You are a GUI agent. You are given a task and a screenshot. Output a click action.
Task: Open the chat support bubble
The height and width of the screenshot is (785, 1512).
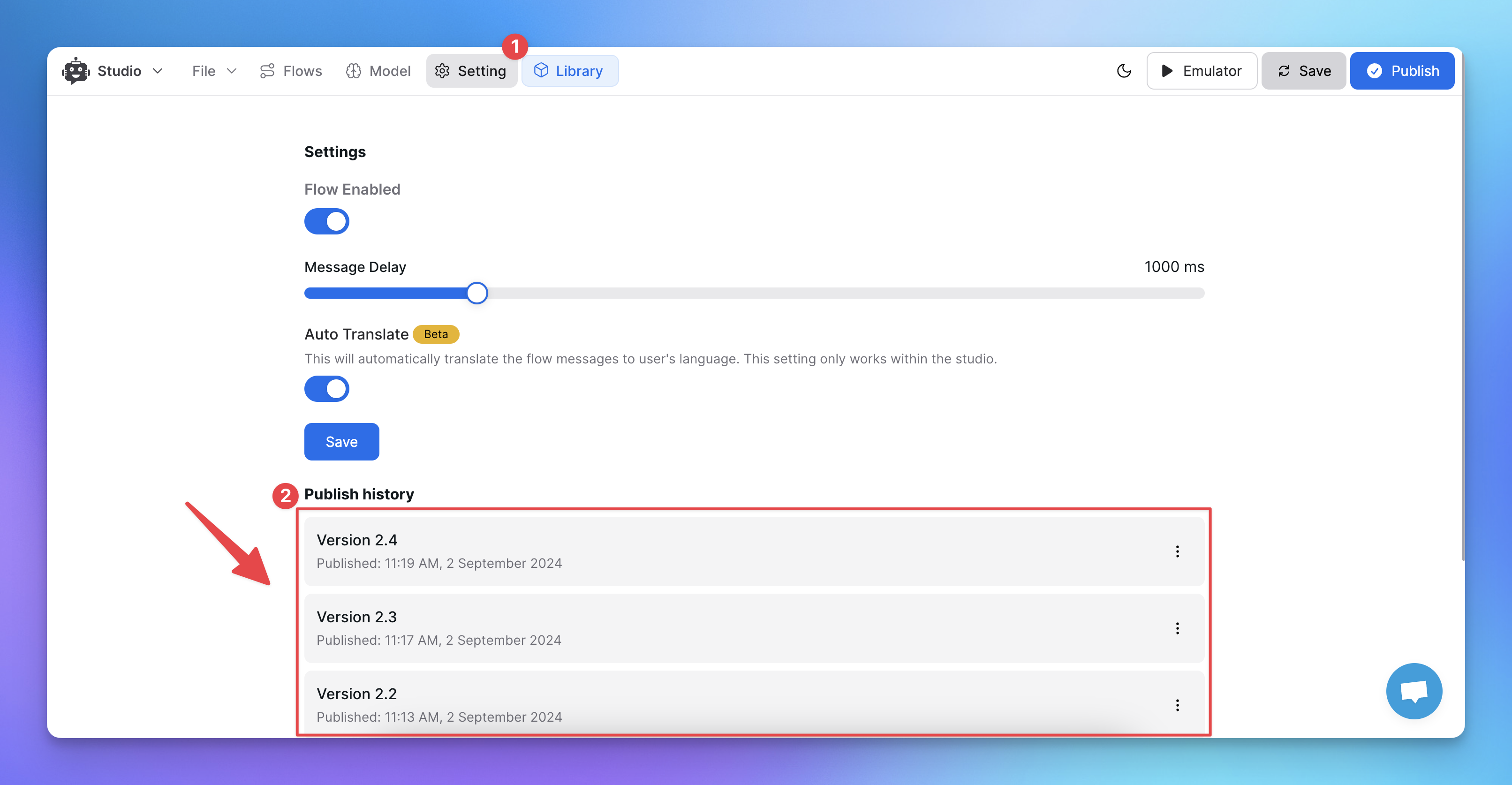[1414, 691]
